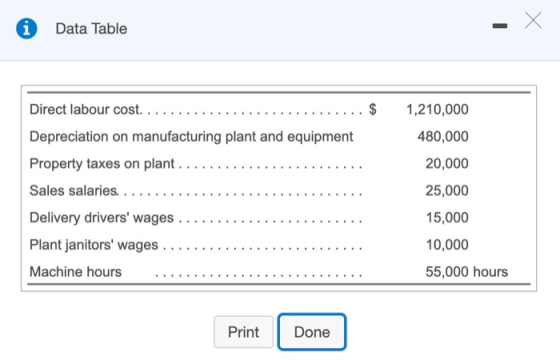Select the 480,000 value

(x=443, y=136)
